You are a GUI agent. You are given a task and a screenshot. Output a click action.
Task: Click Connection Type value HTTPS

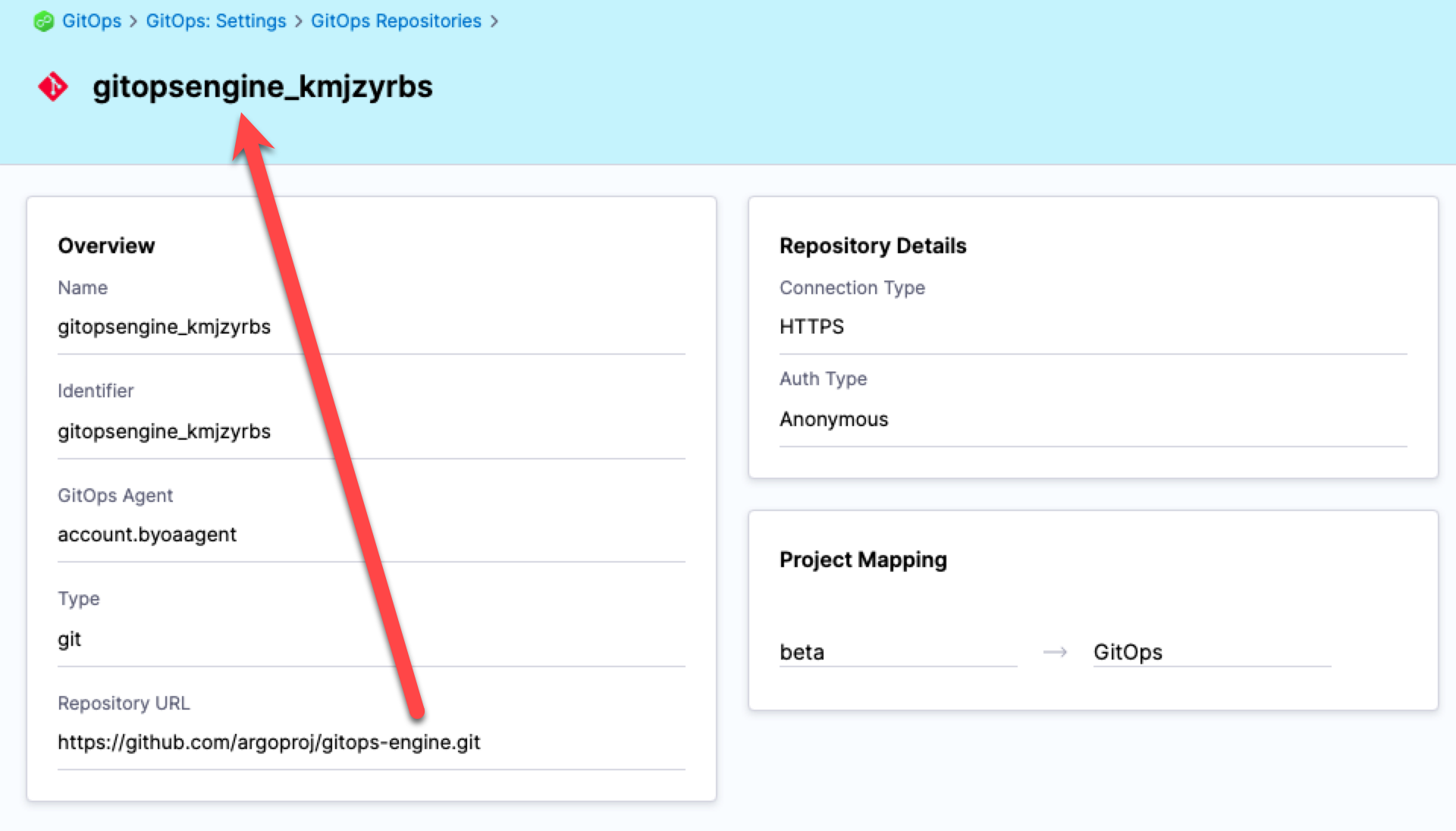[x=811, y=327]
